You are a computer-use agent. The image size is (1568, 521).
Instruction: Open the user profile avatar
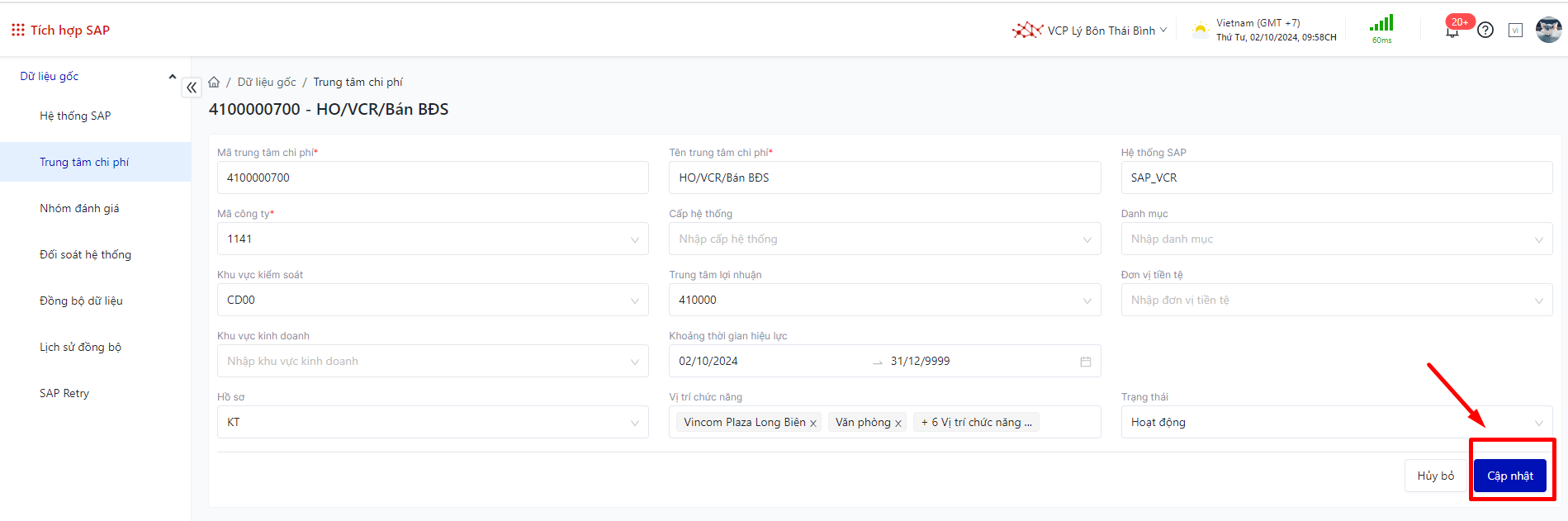tap(1548, 30)
